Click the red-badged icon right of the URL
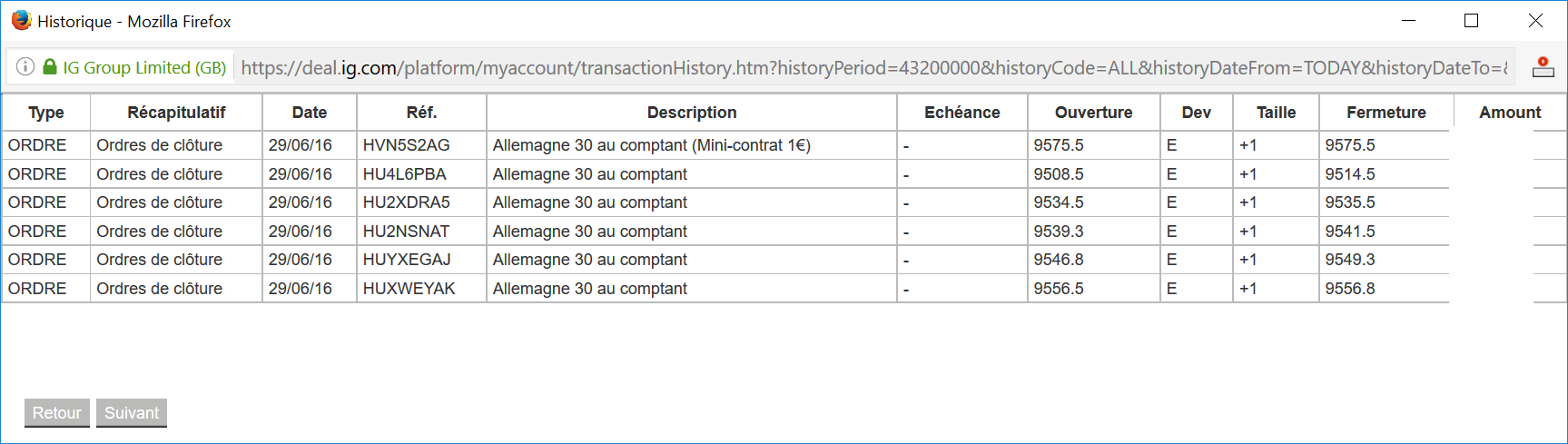This screenshot has height=444, width=1568. point(1543,67)
